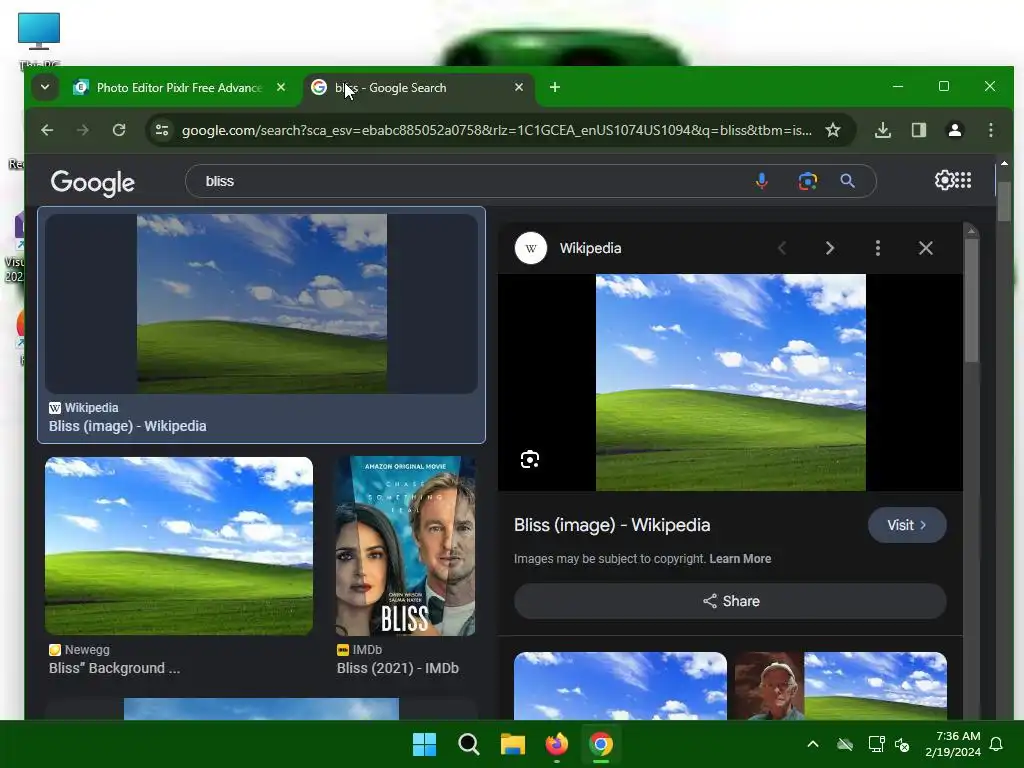1024x768 pixels.
Task: Select the Wikipedia Bliss result thumbnail
Action: [x=261, y=304]
